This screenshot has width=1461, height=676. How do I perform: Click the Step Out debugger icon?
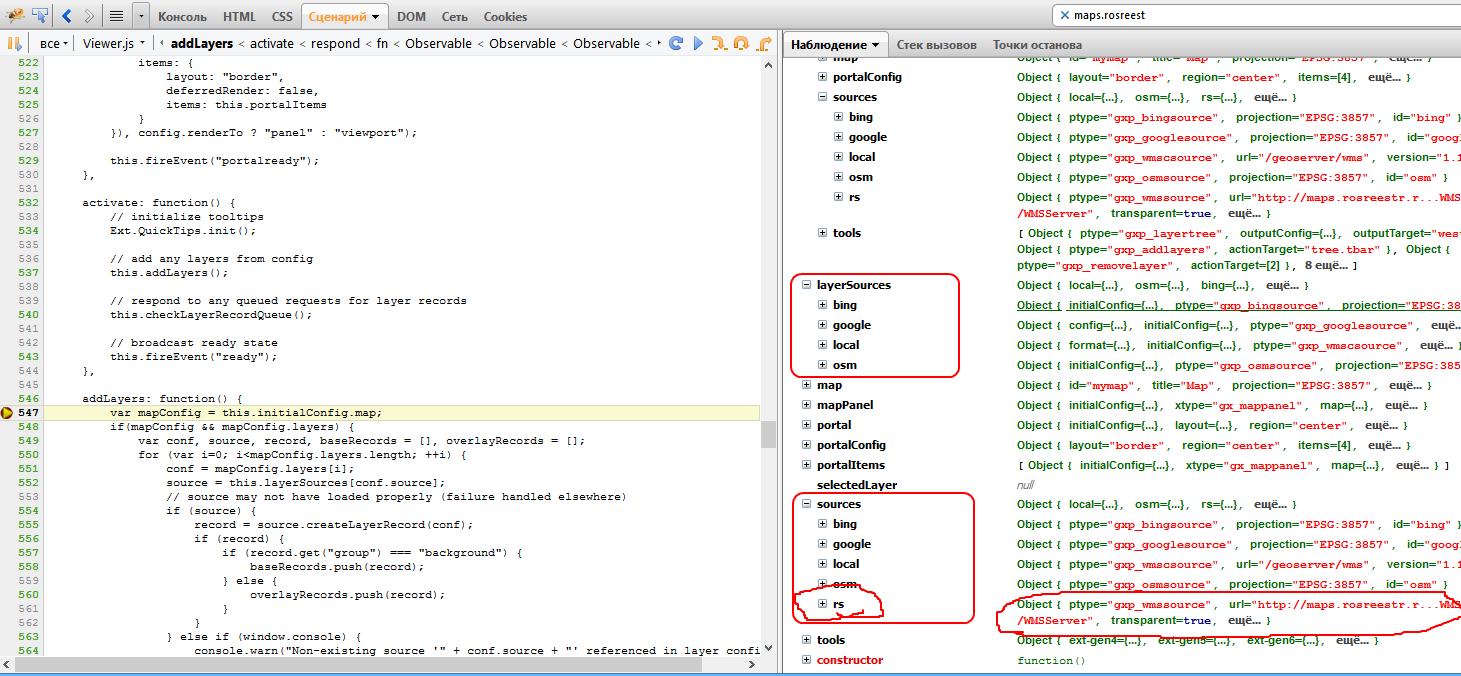[763, 44]
